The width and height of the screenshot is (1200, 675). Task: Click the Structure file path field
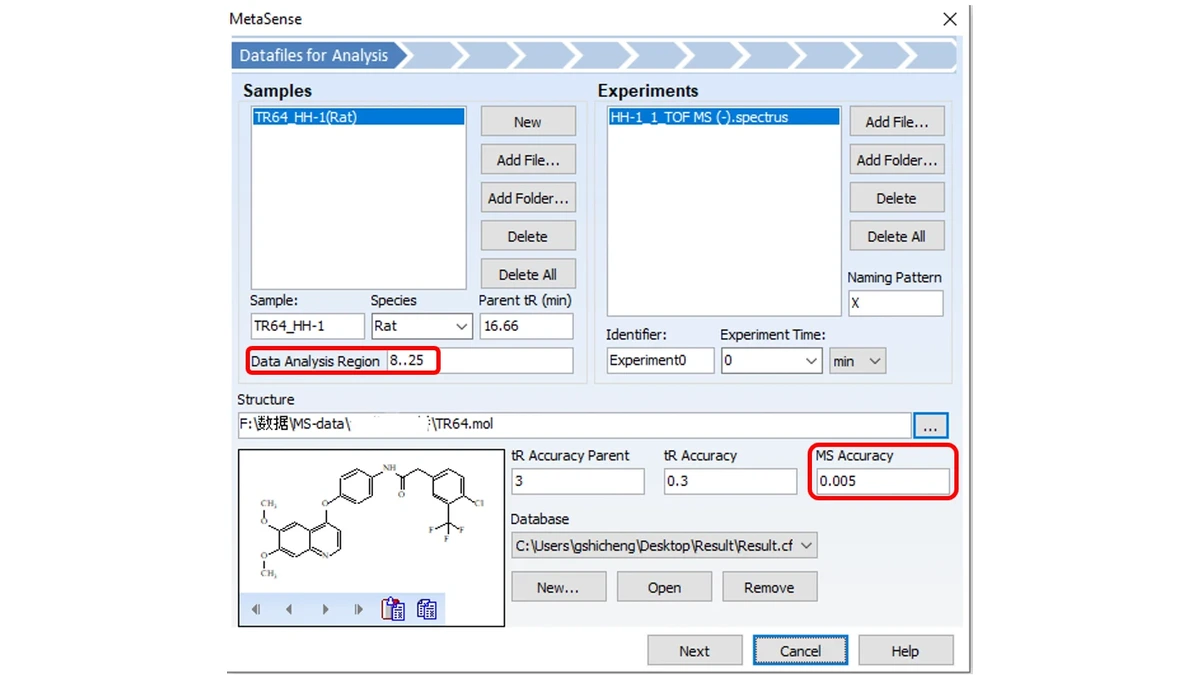(575, 425)
